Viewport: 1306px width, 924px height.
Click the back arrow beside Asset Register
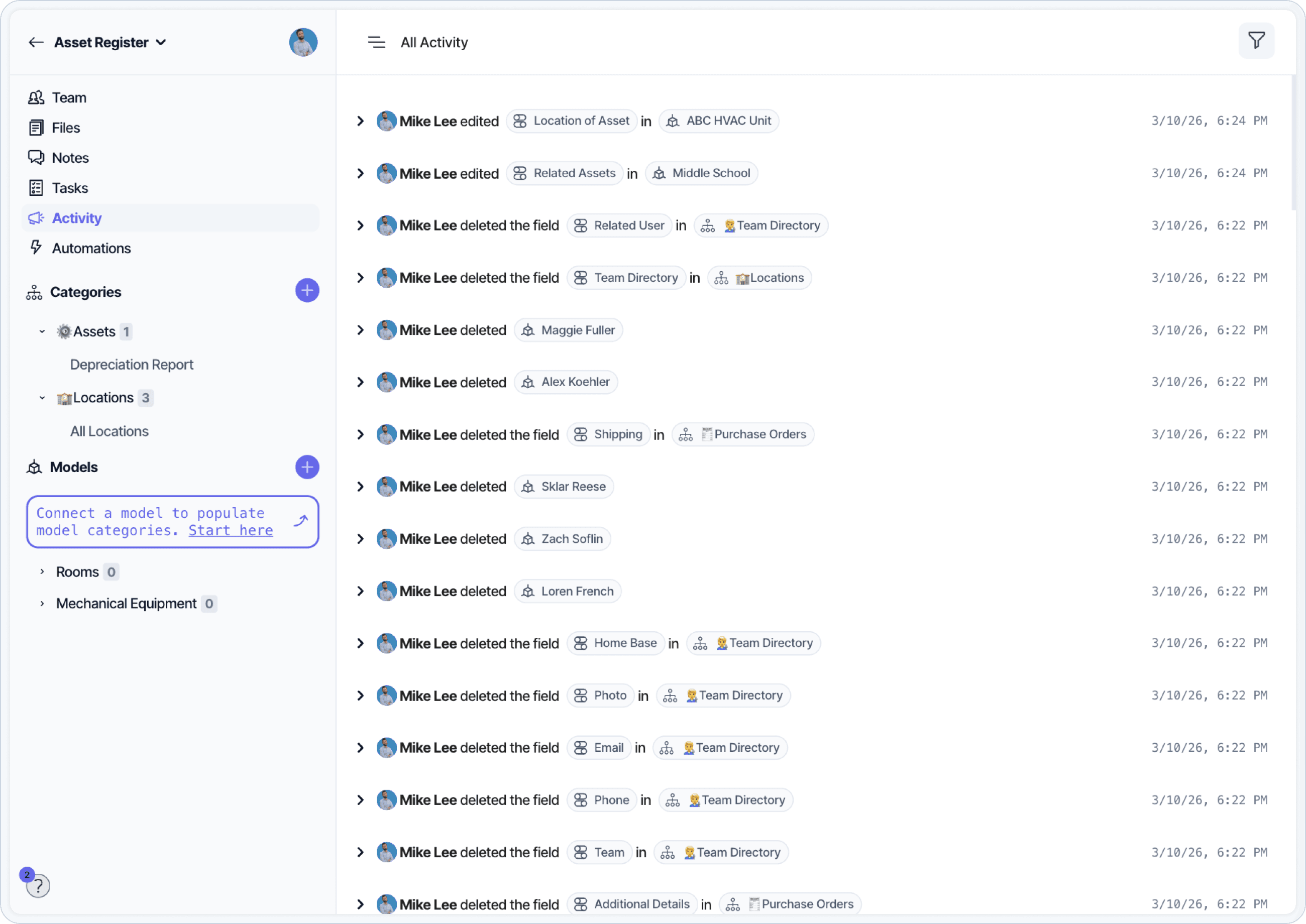click(x=36, y=43)
